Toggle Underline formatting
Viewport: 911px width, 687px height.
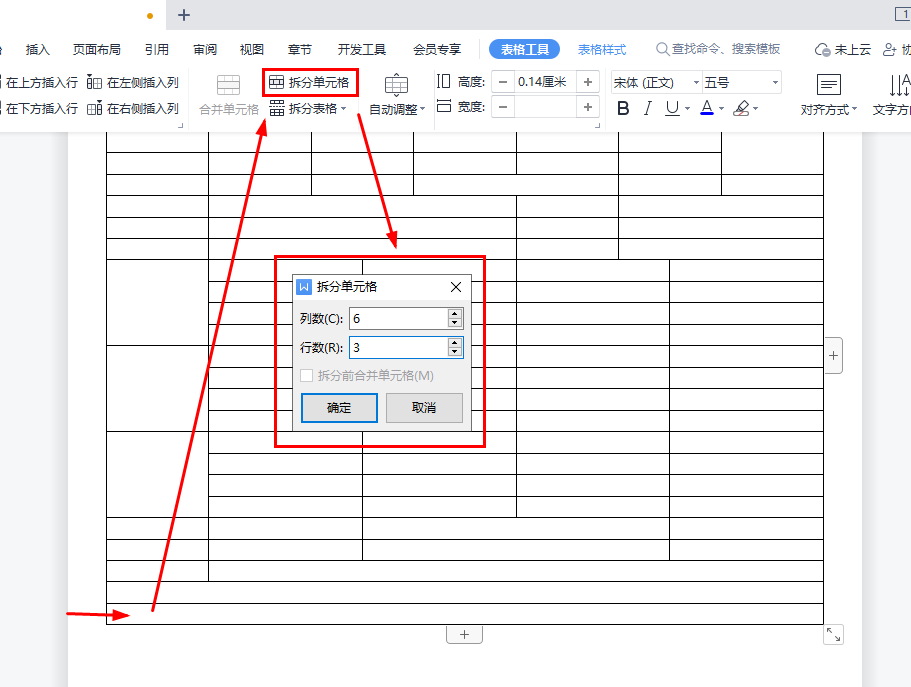coord(672,108)
